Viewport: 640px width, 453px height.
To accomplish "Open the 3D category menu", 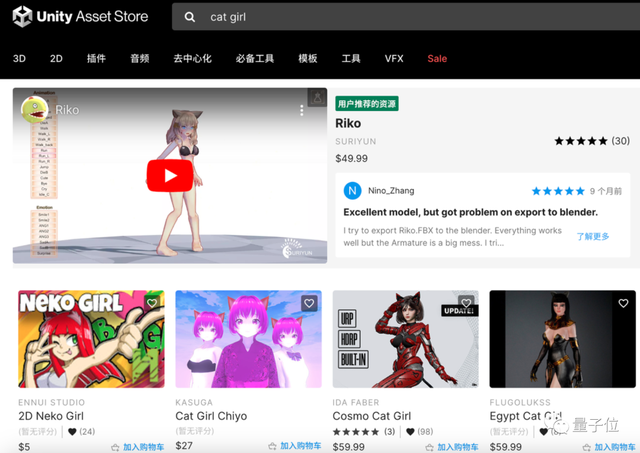I will point(19,59).
